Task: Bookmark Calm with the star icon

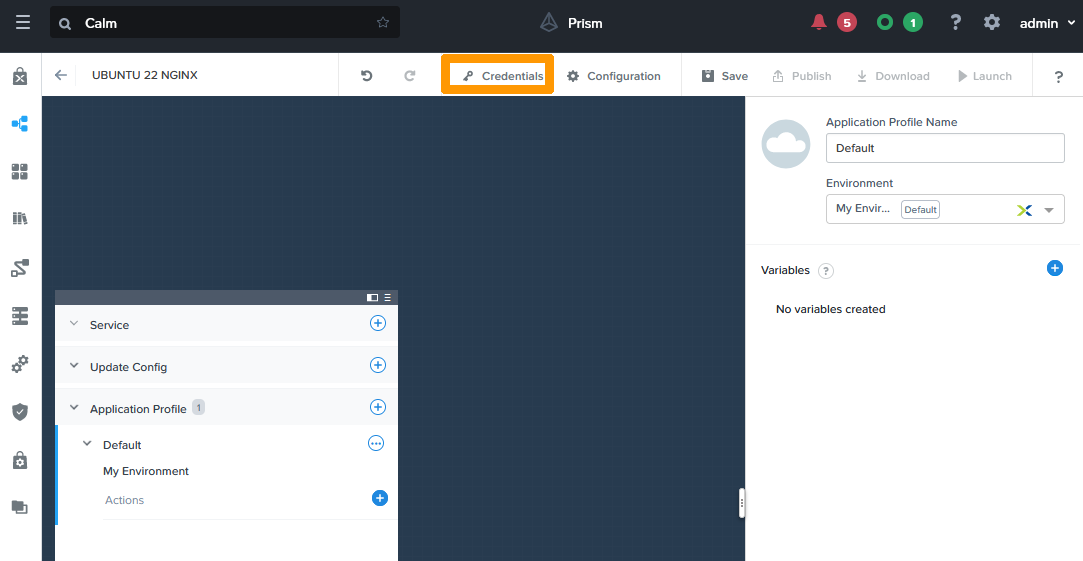Action: click(383, 22)
